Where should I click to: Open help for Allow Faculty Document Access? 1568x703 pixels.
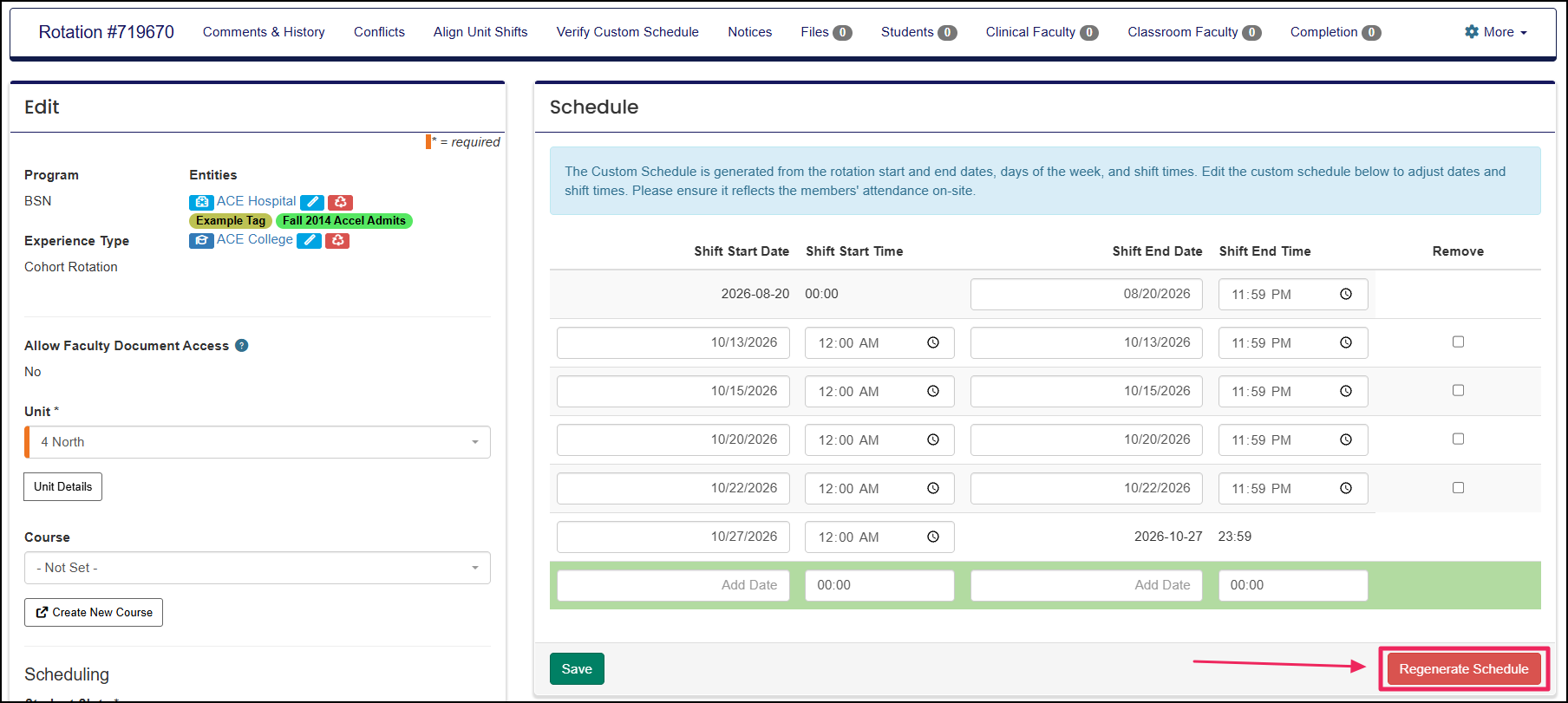pos(242,345)
